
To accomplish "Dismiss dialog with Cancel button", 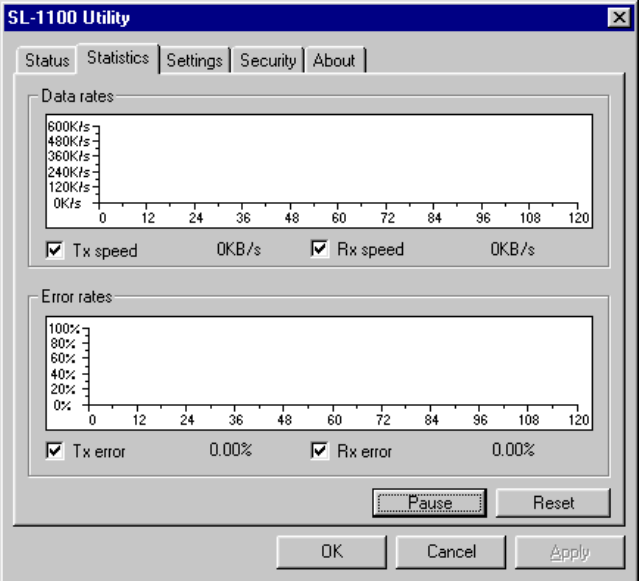I will (x=451, y=552).
